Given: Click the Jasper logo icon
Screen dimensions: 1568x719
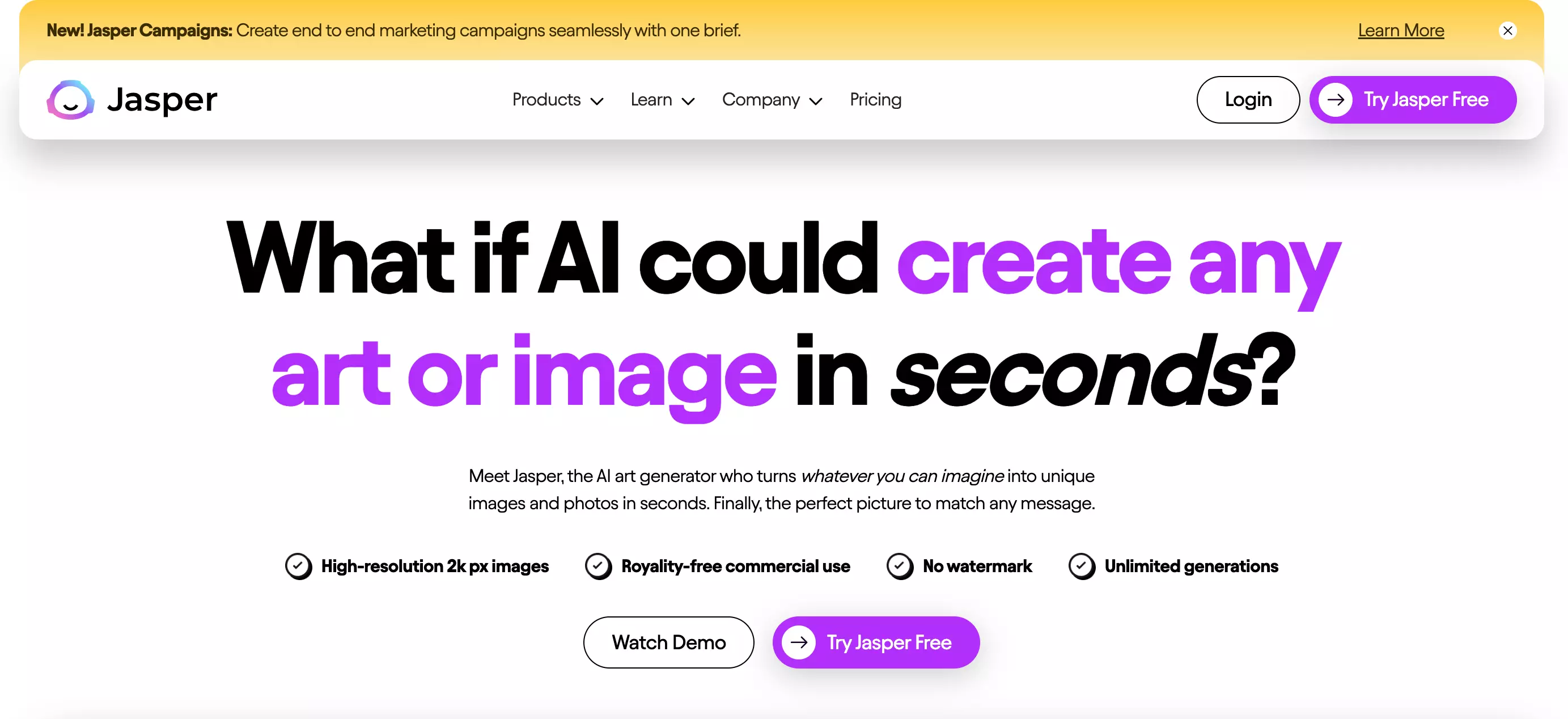Looking at the screenshot, I should click(x=70, y=99).
